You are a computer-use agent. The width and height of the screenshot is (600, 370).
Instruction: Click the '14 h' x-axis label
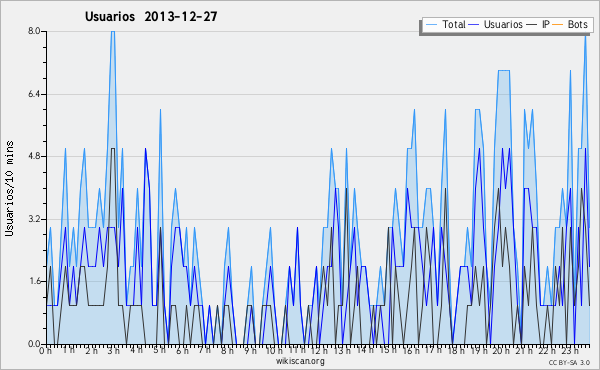365,350
